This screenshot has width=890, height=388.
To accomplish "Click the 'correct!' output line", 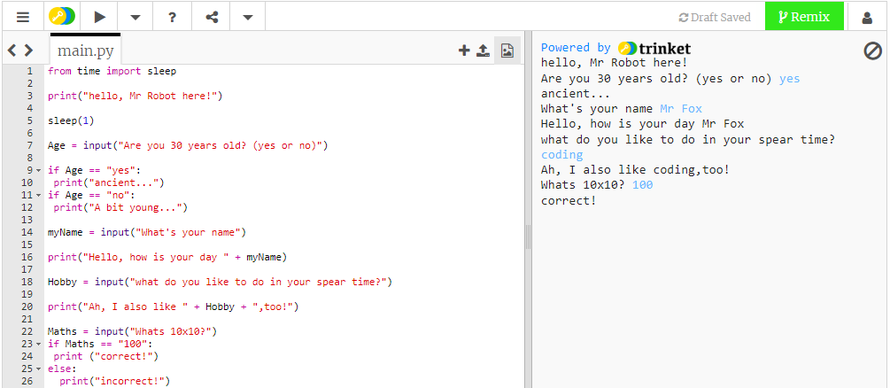I will point(569,200).
